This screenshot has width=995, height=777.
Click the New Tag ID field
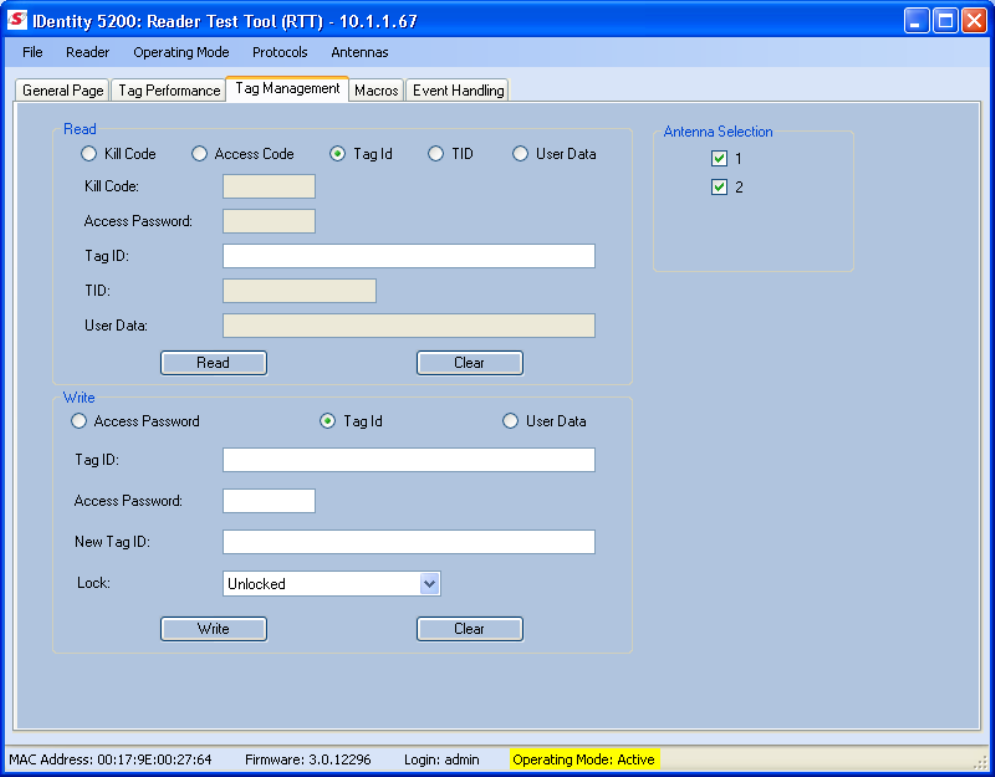(409, 542)
